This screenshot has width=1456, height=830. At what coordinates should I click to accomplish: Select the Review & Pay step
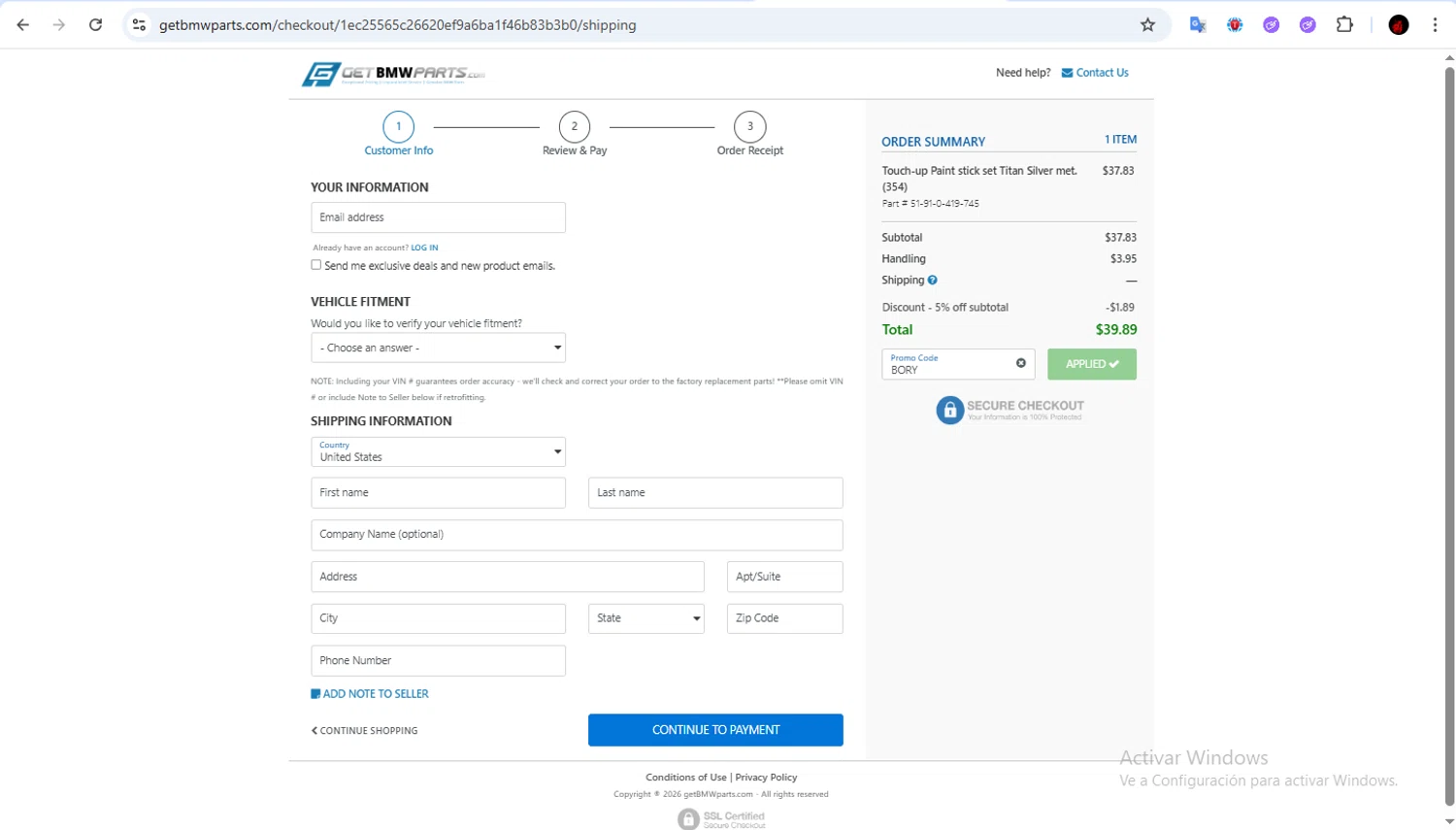click(x=575, y=134)
